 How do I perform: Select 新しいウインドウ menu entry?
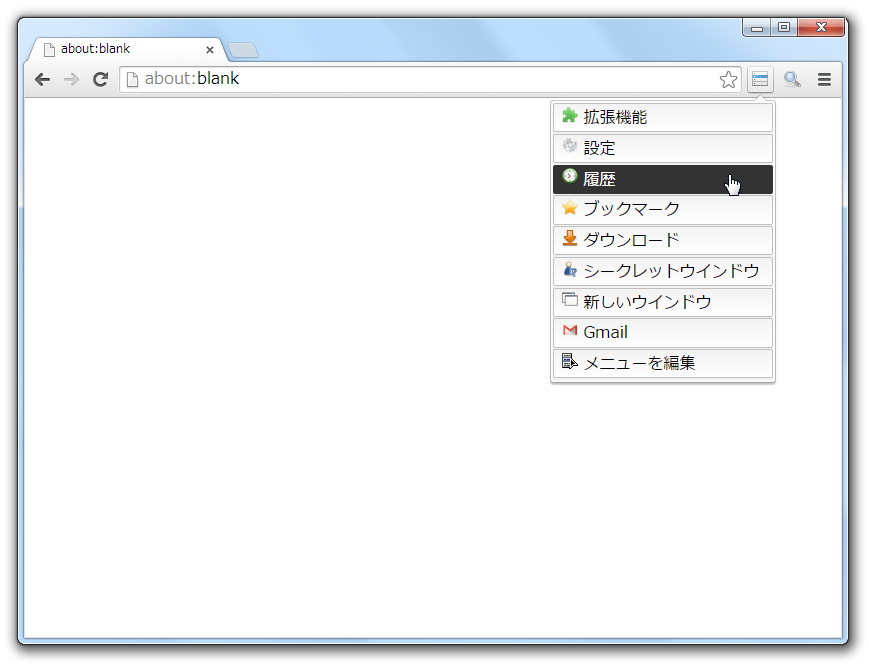pyautogui.click(x=663, y=302)
